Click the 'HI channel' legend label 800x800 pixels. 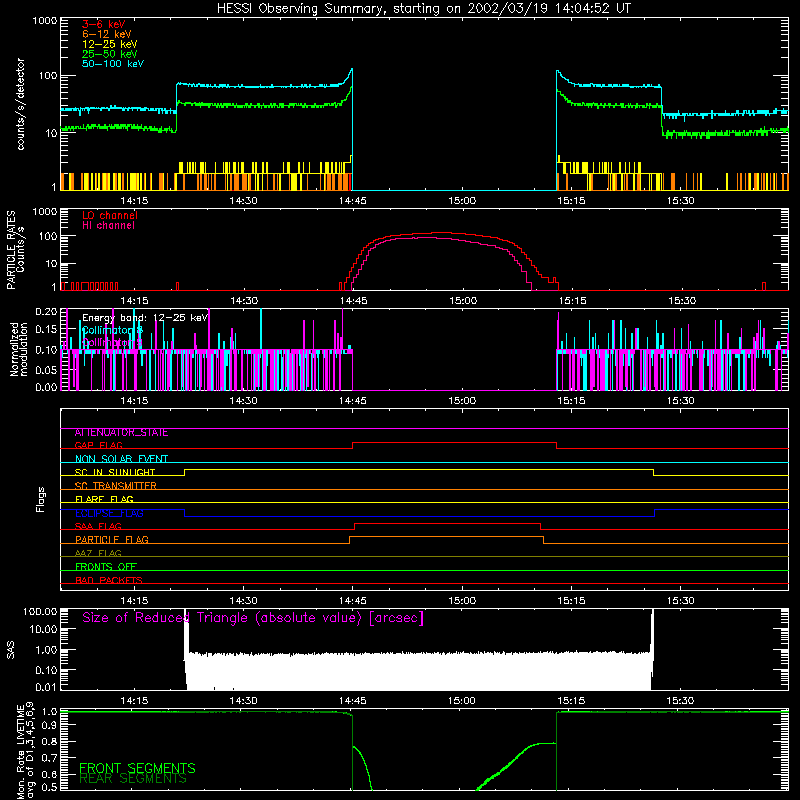[108, 226]
